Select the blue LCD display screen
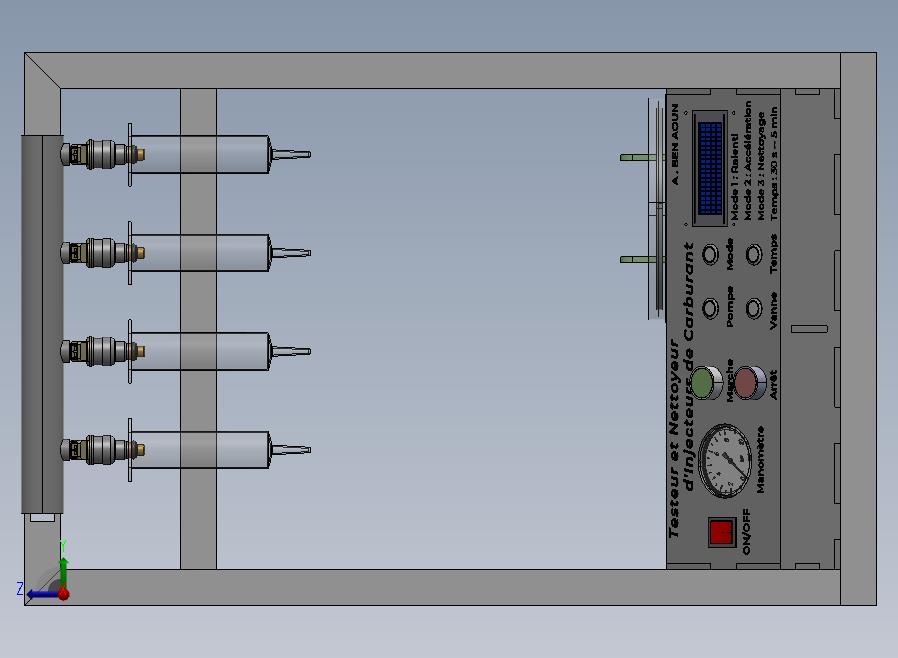Image resolution: width=898 pixels, height=658 pixels. pyautogui.click(x=711, y=168)
